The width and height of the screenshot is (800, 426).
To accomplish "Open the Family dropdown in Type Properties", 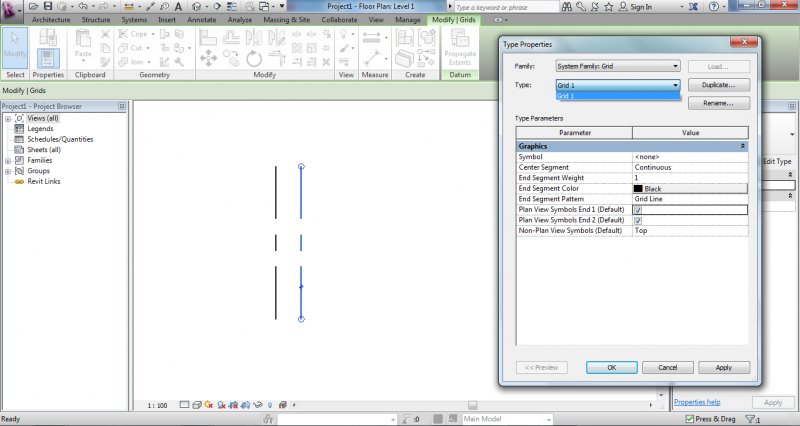I will click(618, 66).
